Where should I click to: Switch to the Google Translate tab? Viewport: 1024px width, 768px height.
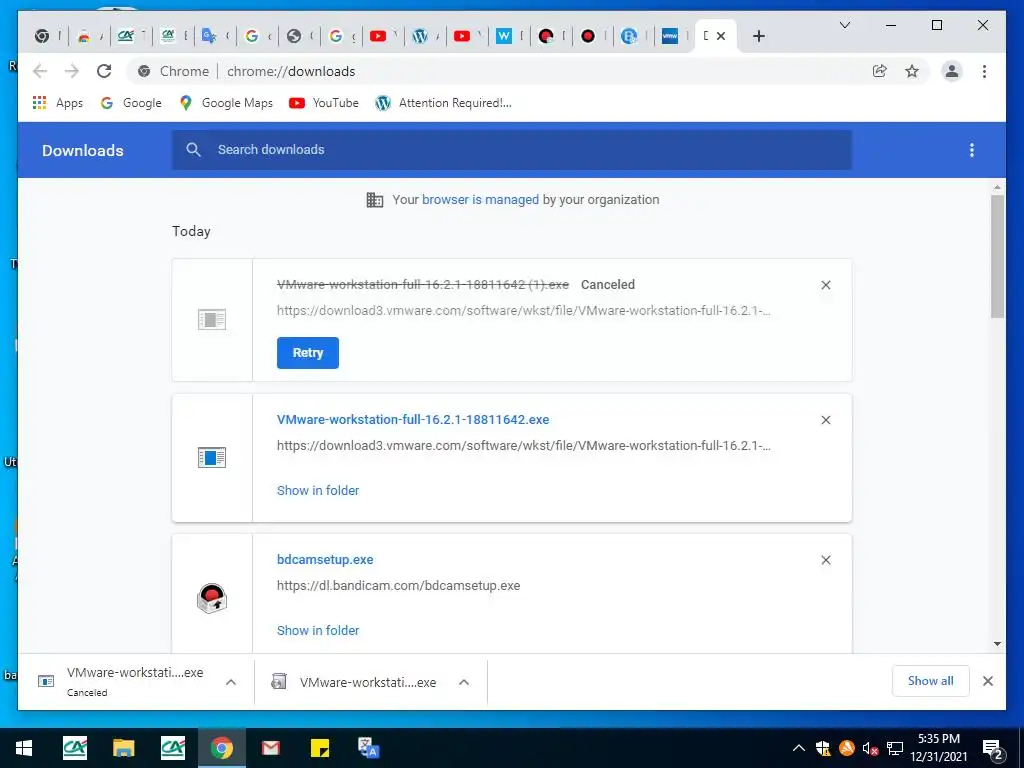pos(215,36)
